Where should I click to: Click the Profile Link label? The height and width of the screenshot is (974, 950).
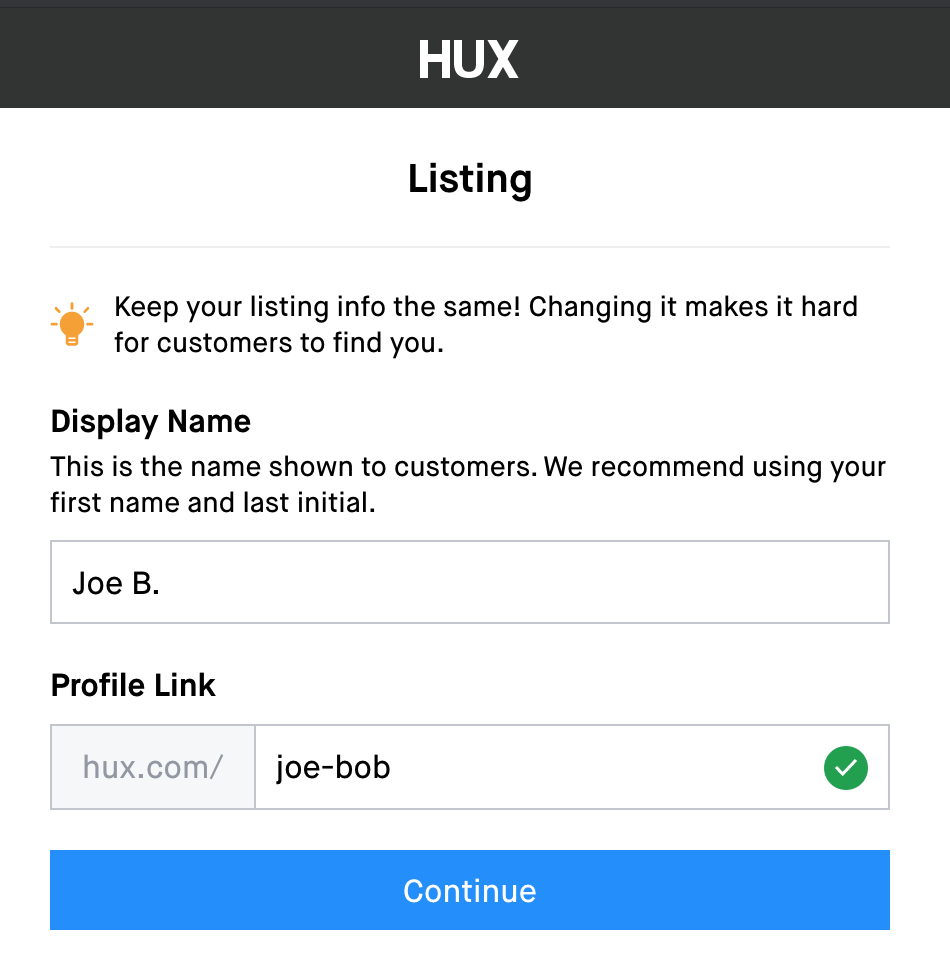(133, 686)
